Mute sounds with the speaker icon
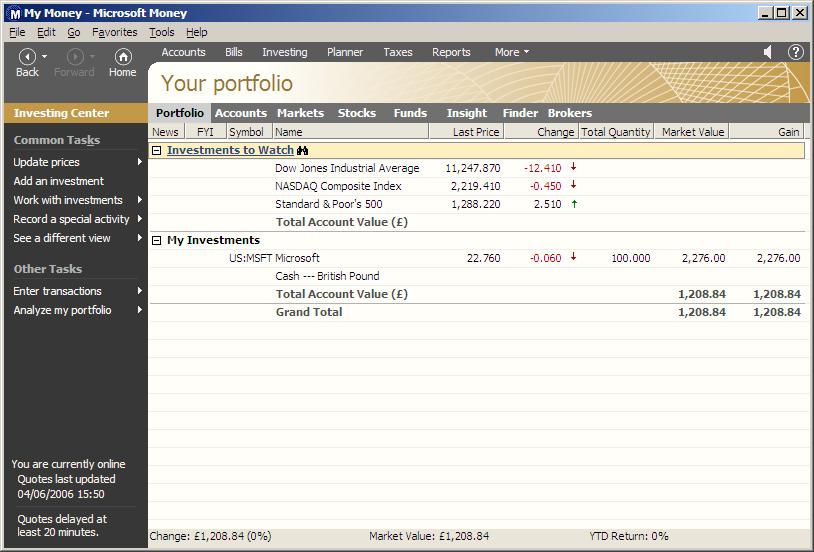 (x=768, y=52)
